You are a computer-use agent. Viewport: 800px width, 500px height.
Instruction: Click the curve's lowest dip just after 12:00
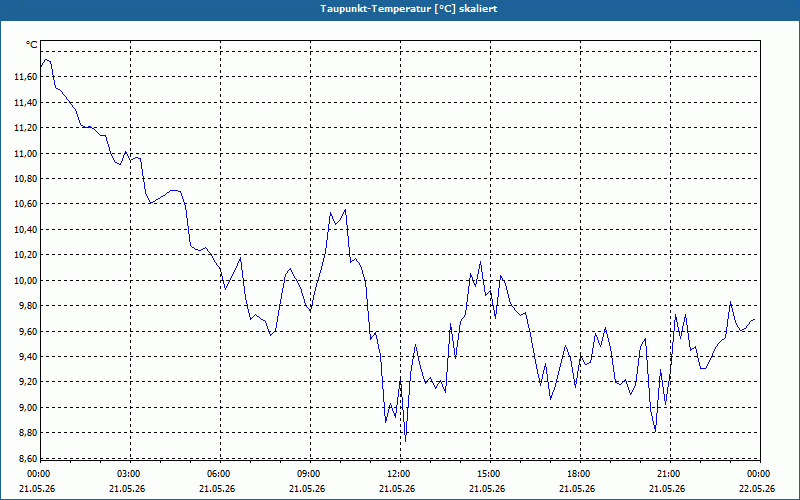point(405,441)
